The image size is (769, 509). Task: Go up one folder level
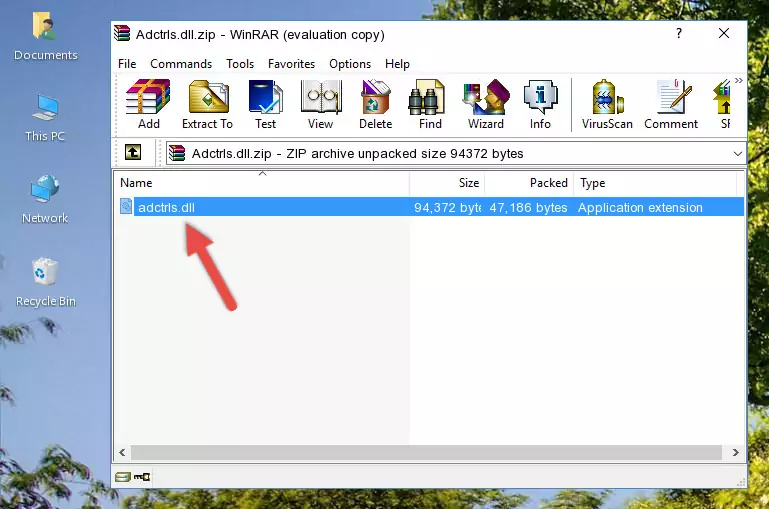click(x=133, y=153)
